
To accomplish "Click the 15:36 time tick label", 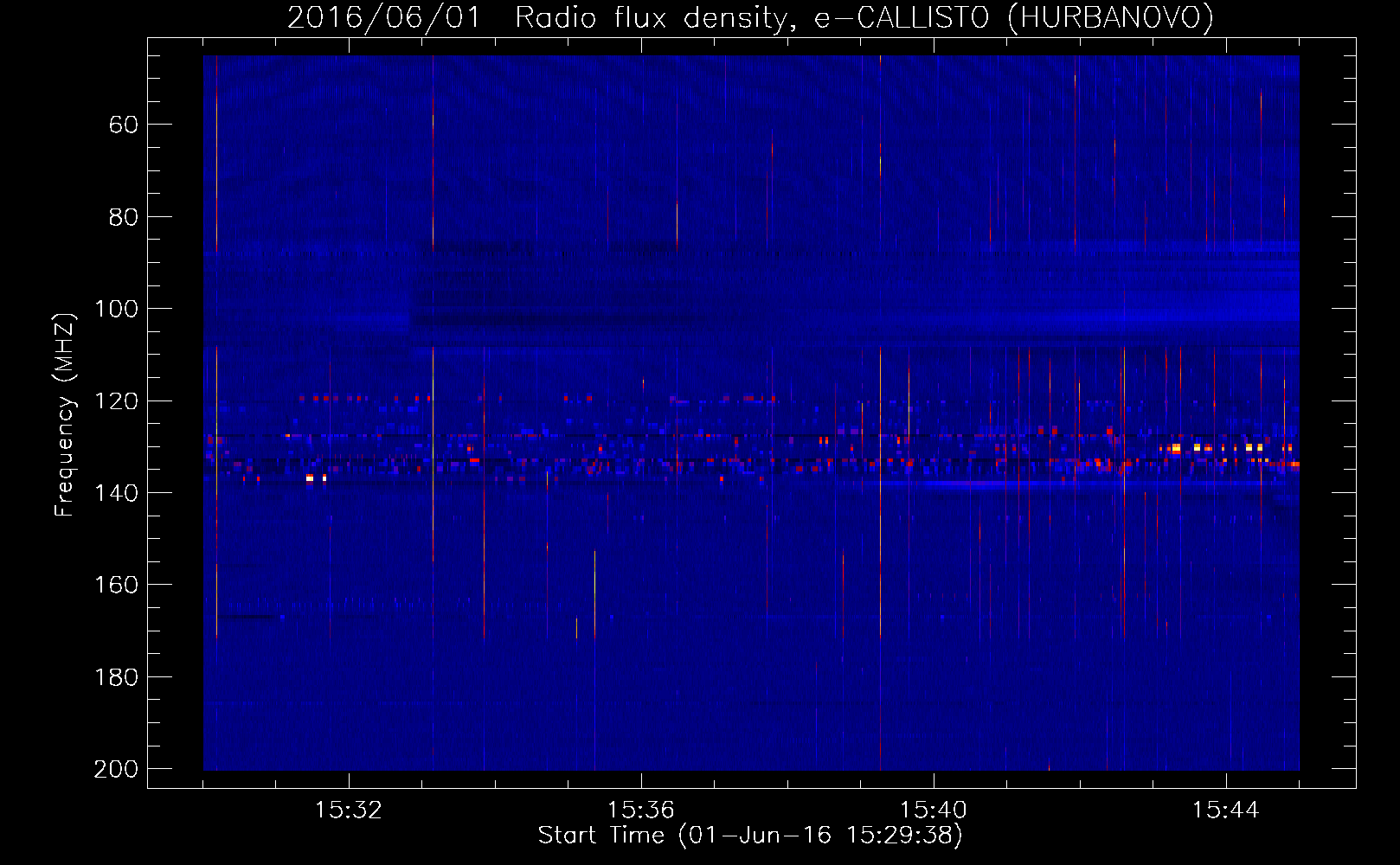I will [641, 811].
